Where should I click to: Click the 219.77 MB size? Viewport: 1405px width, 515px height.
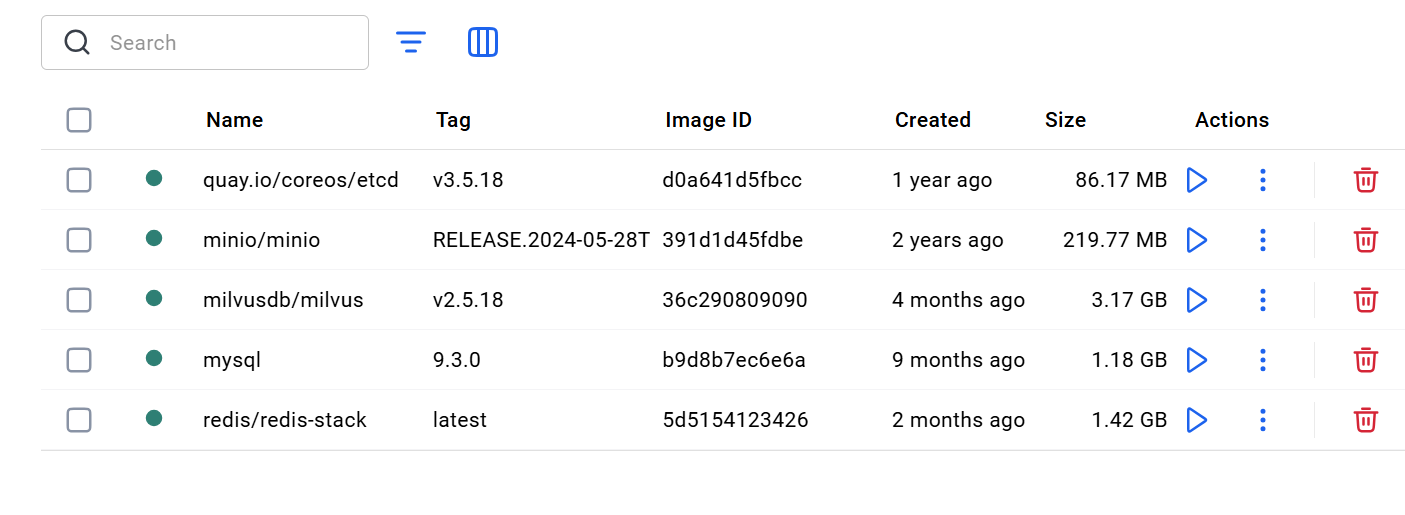click(1115, 240)
